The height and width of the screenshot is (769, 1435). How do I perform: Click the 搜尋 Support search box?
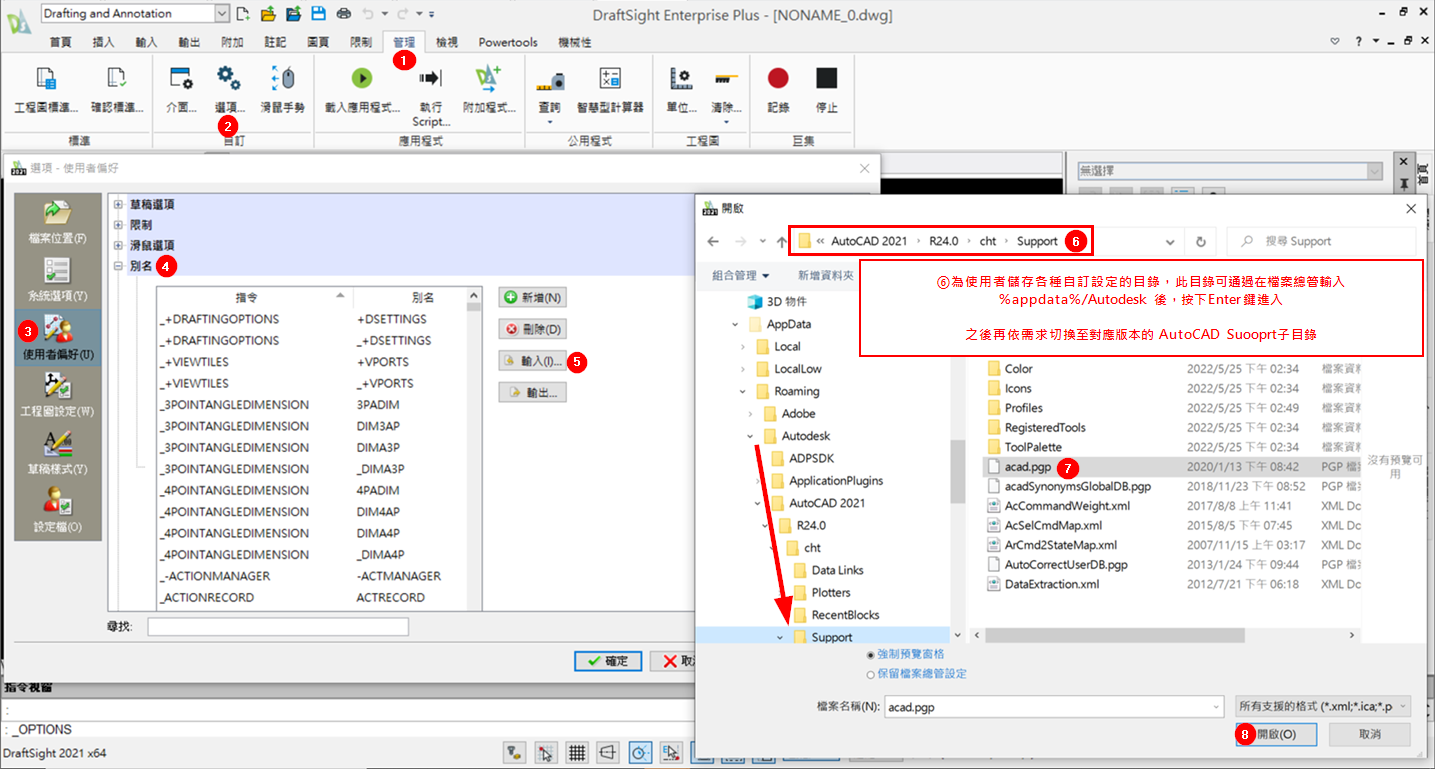coord(1321,241)
